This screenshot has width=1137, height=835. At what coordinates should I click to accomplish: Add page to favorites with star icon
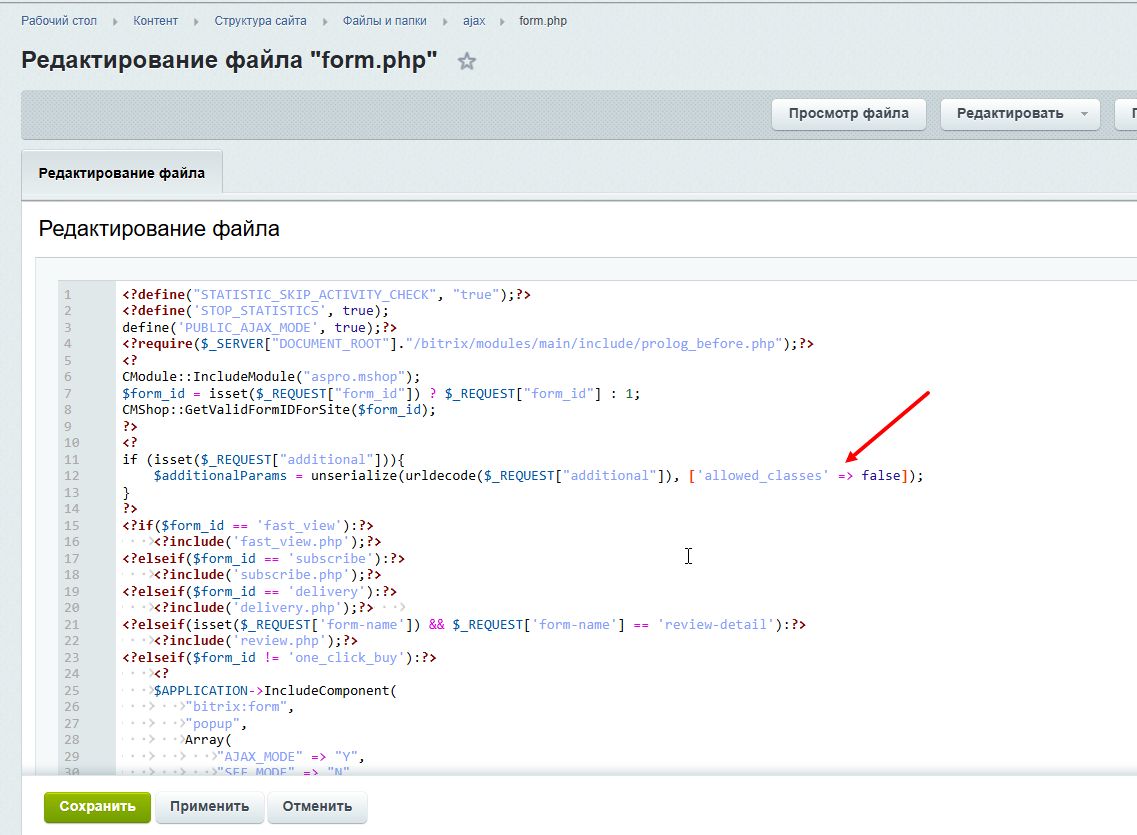[466, 62]
